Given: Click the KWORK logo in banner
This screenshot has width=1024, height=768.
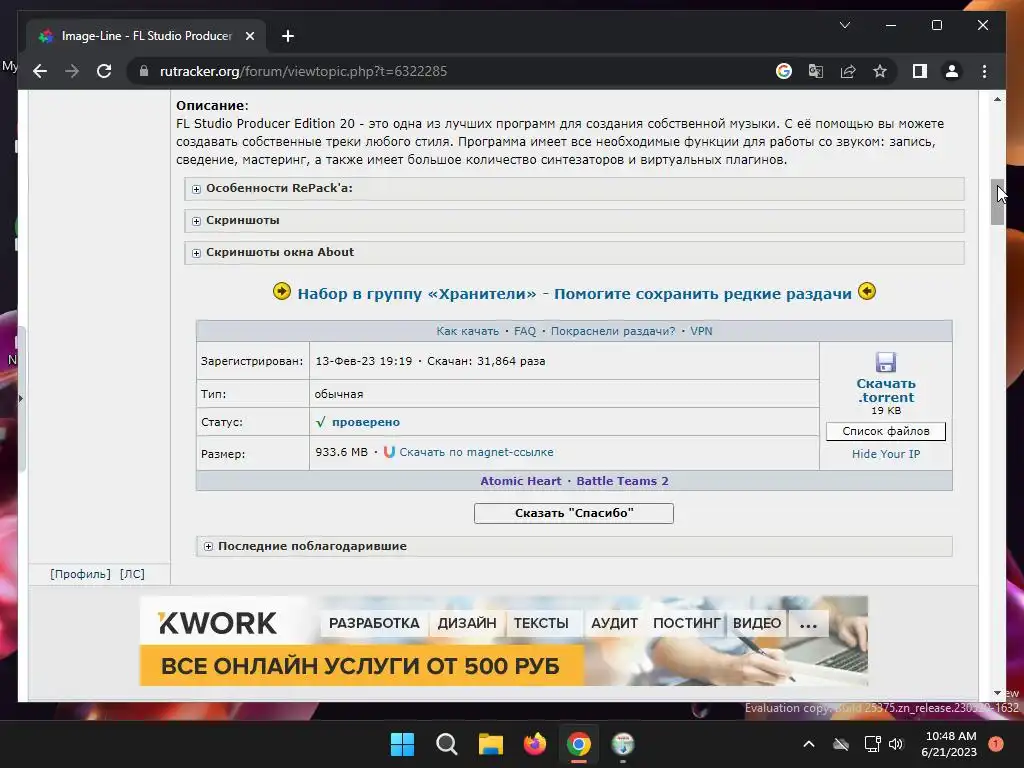Looking at the screenshot, I should [x=217, y=623].
